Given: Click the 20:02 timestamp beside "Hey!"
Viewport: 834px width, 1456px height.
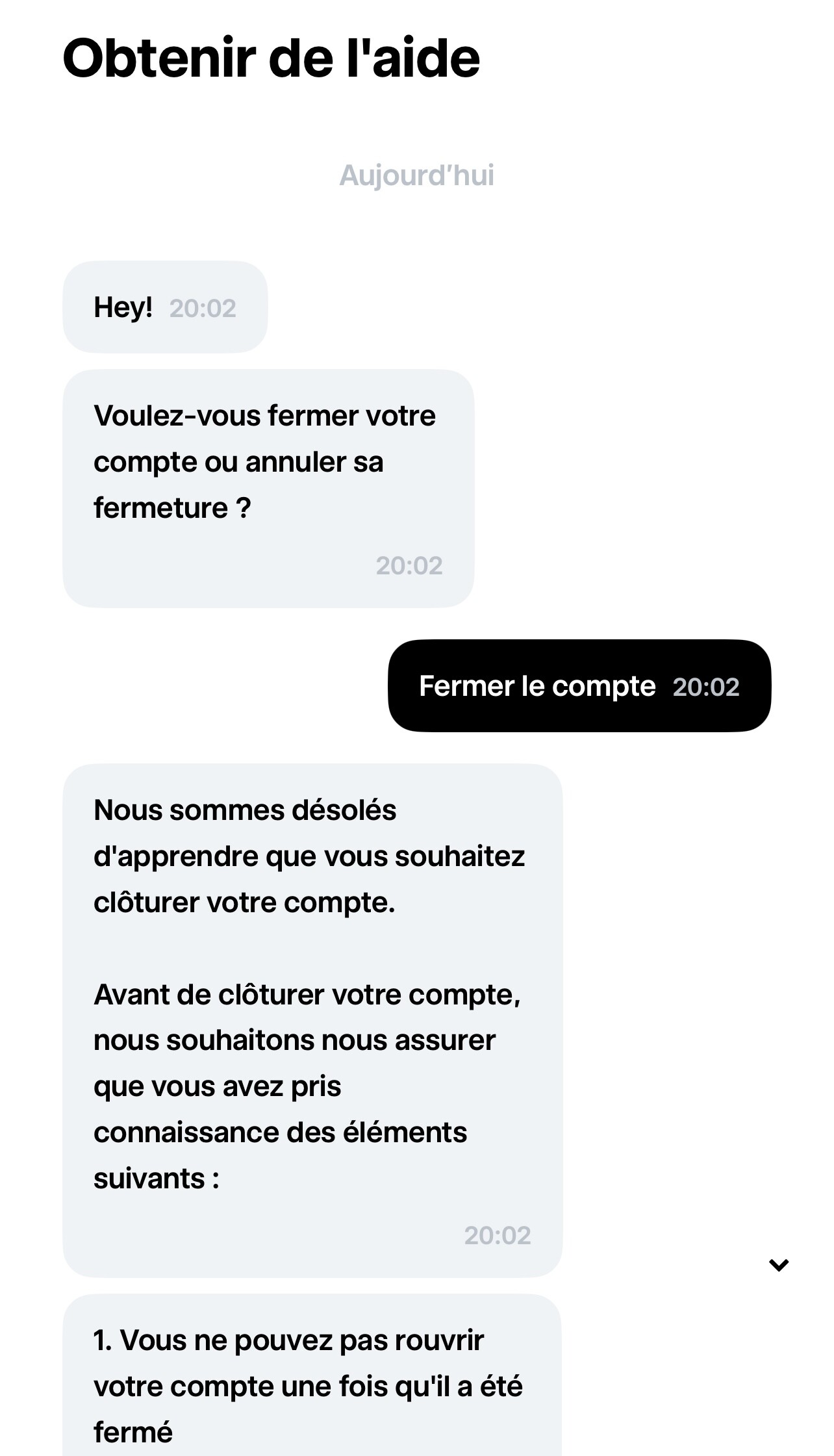Looking at the screenshot, I should [203, 308].
